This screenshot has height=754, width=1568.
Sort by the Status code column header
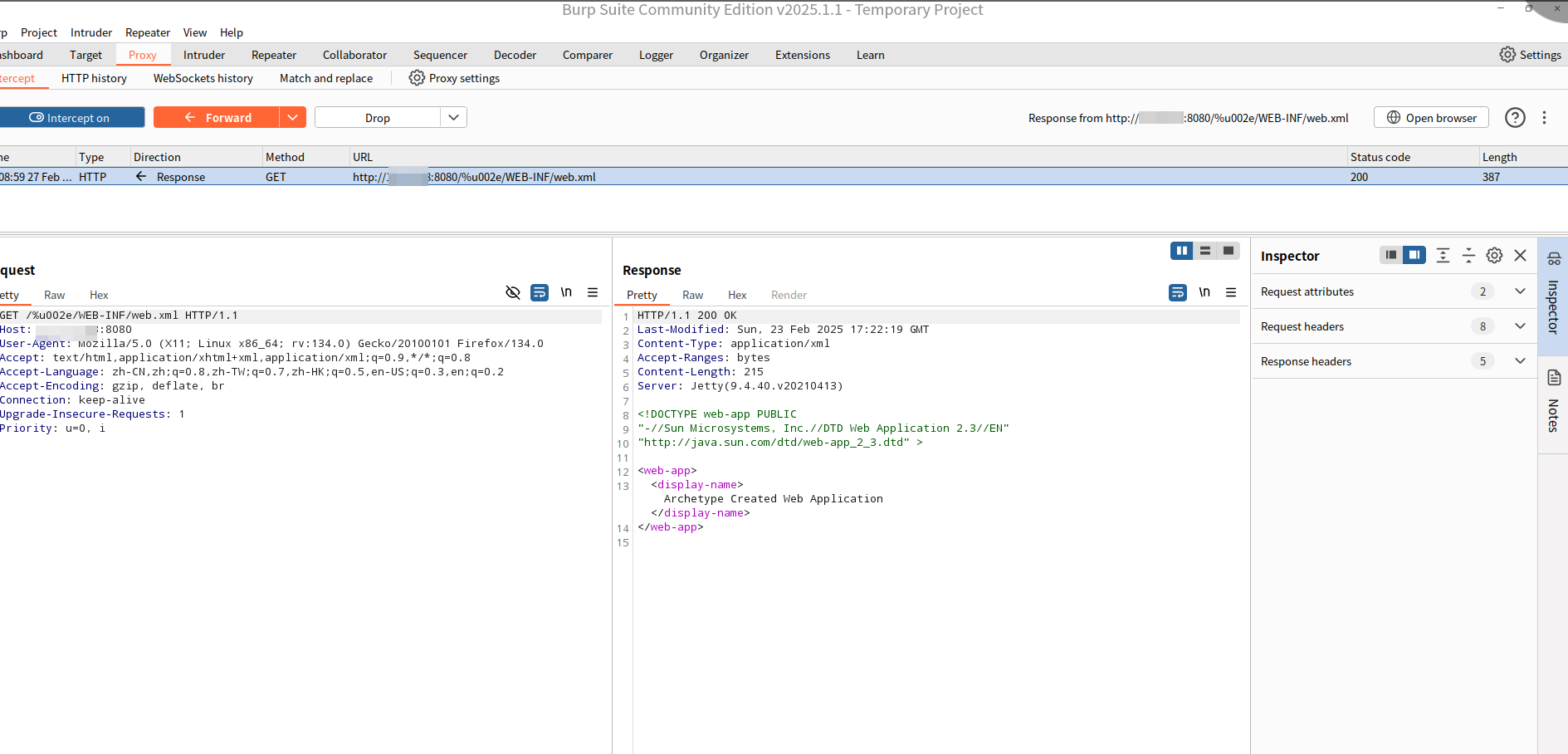[x=1412, y=157]
